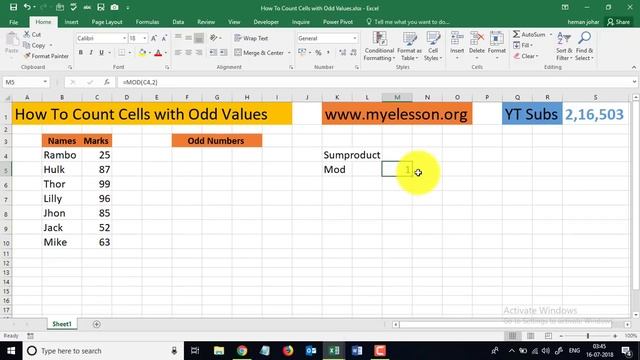The image size is (640, 360).
Task: Click Decrease Decimal icon
Action: [353, 53]
